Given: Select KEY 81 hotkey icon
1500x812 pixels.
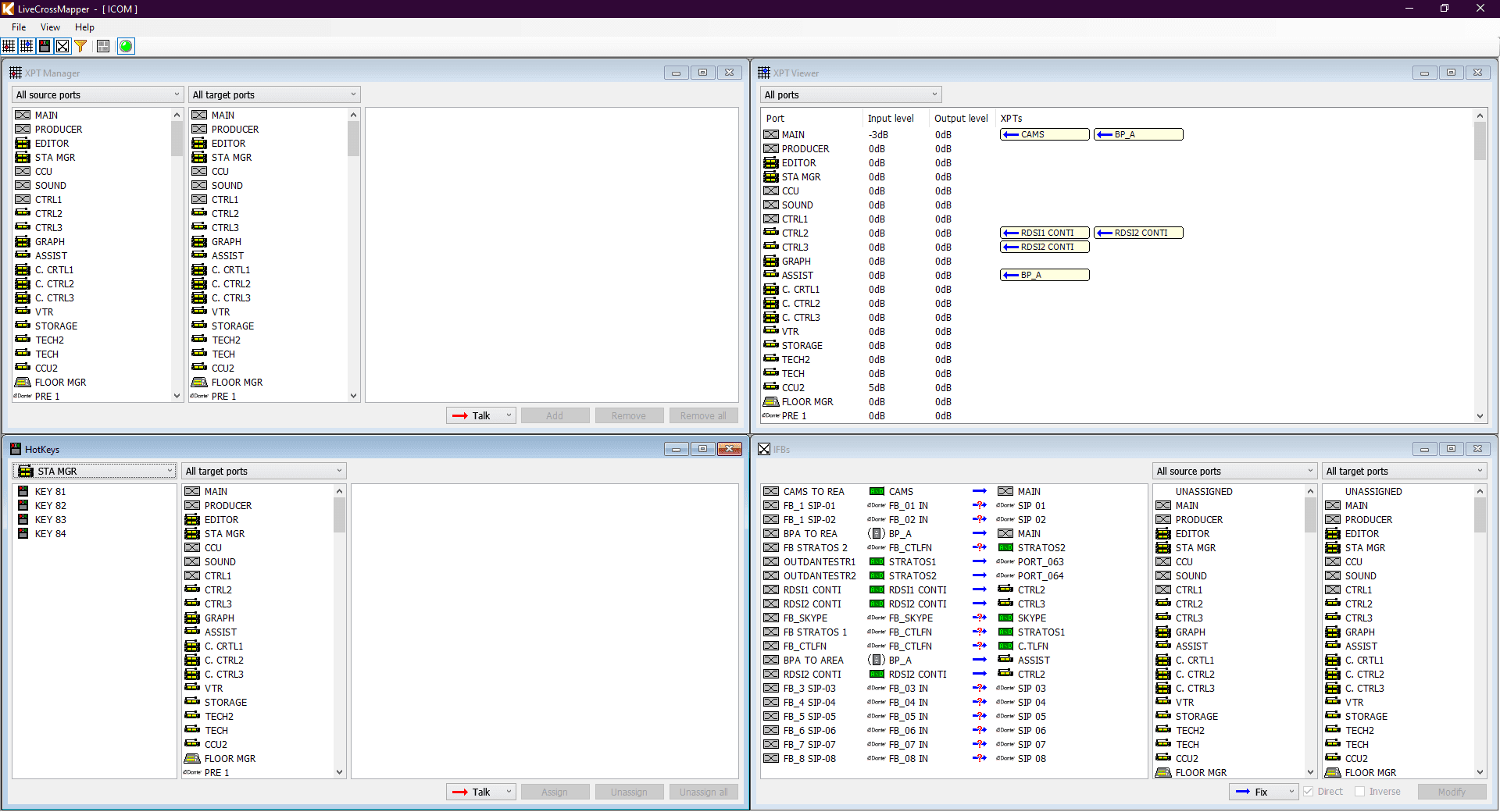Looking at the screenshot, I should tap(23, 491).
